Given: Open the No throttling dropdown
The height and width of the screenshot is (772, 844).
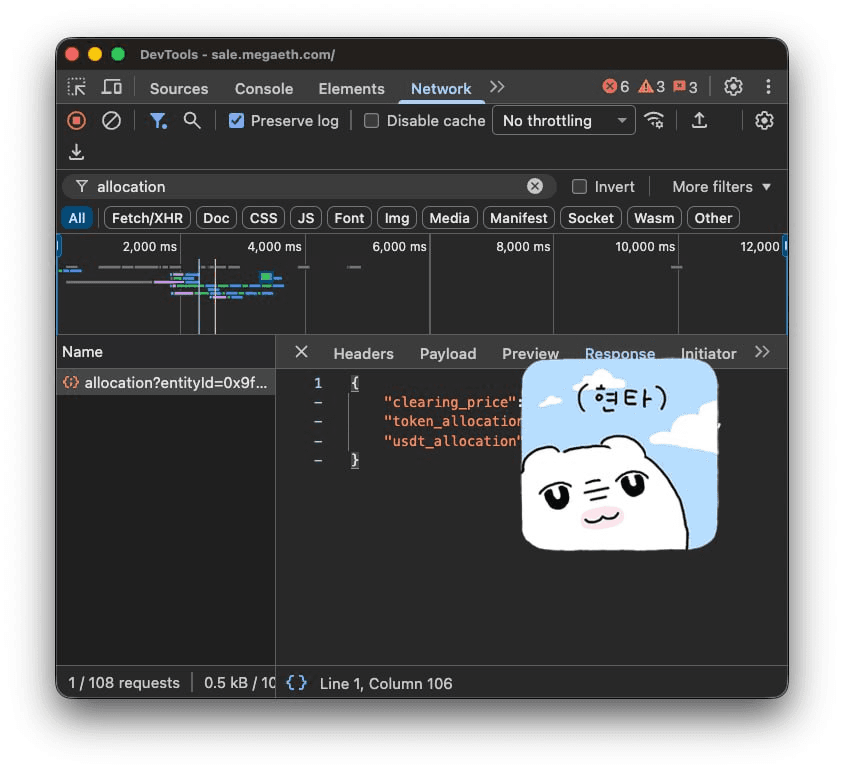Looking at the screenshot, I should coord(564,121).
